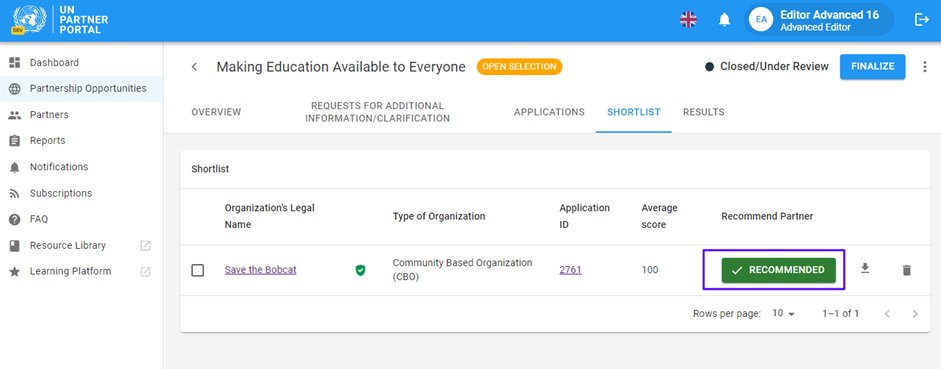This screenshot has height=369, width=941.
Task: Open application ID 2761 link
Action: click(x=570, y=270)
